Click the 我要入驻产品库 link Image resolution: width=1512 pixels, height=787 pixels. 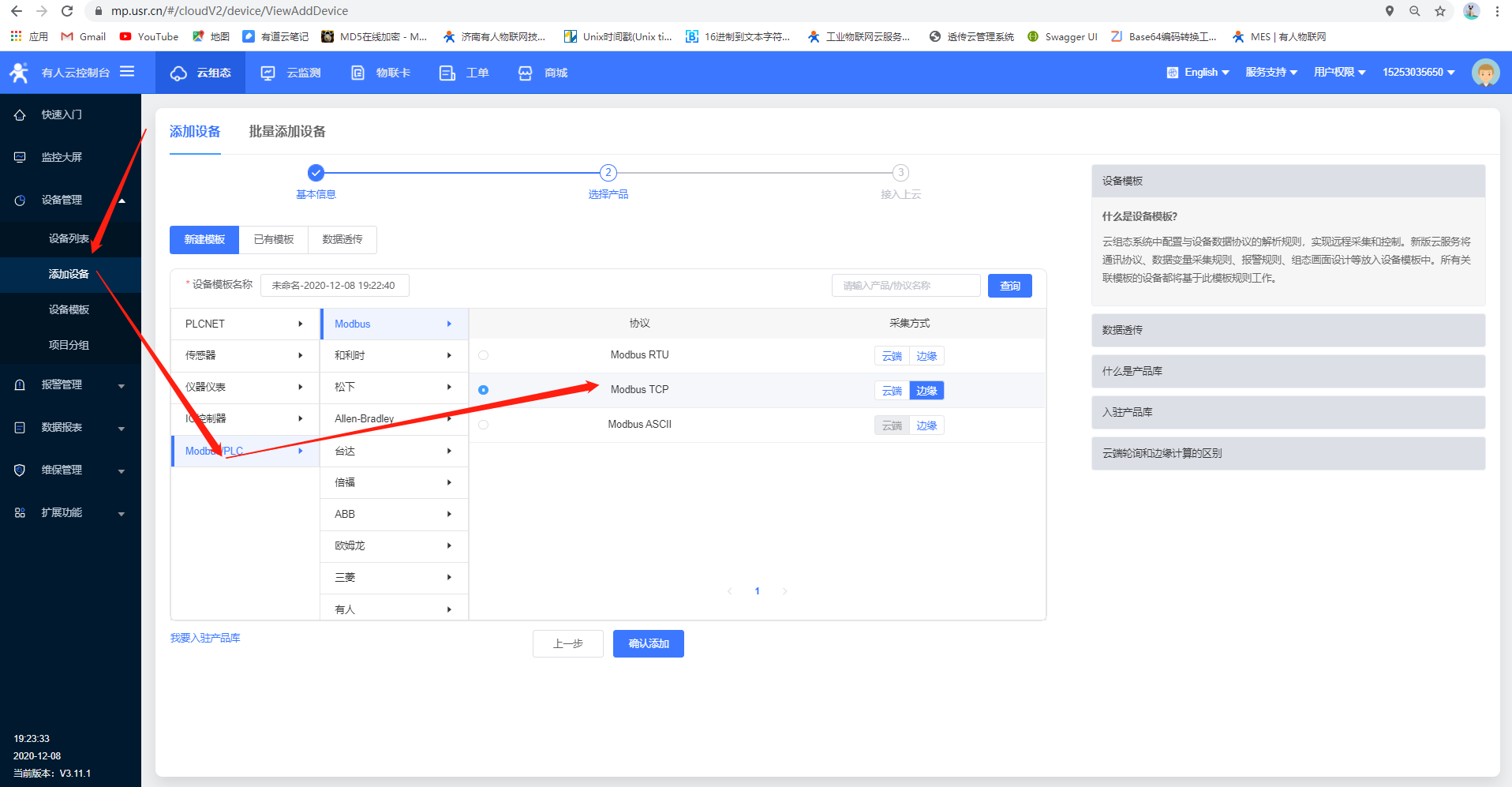click(x=205, y=638)
